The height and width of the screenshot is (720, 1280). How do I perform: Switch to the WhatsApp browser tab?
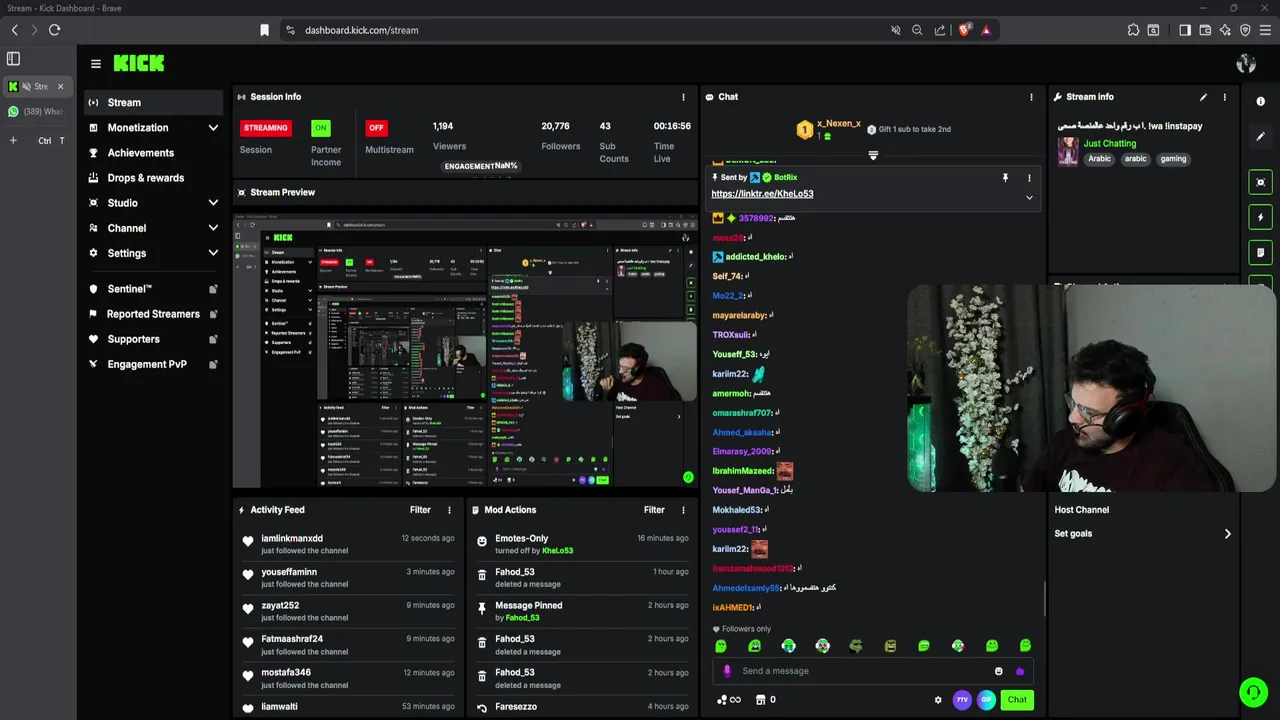coord(37,112)
